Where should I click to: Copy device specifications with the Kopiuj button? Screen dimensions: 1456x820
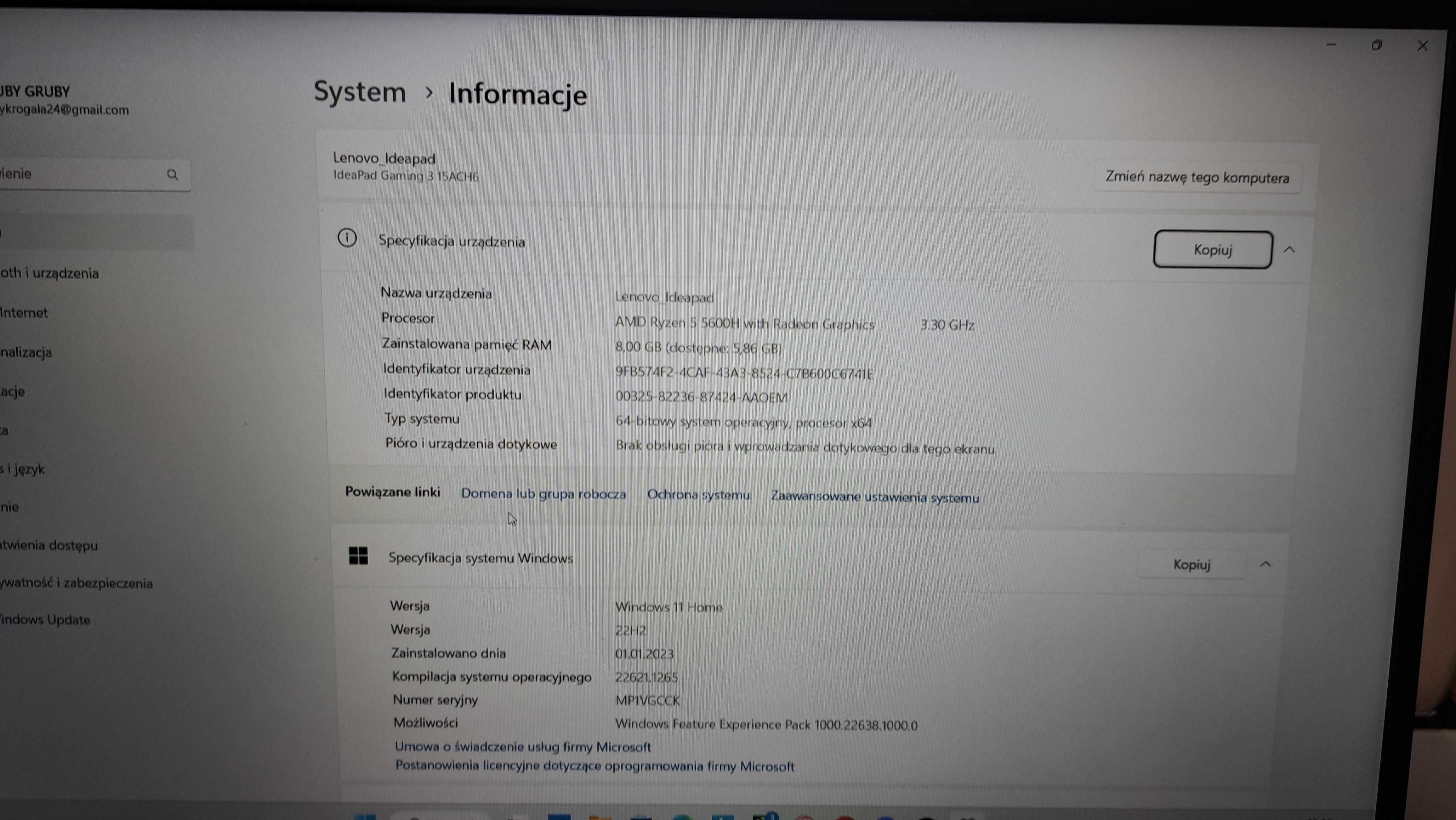coord(1213,249)
